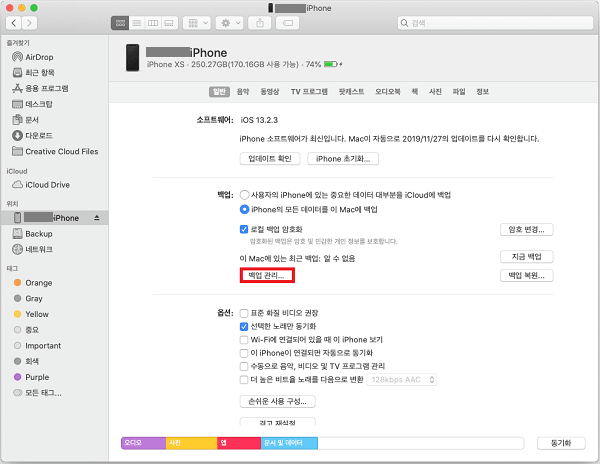Click the edit tags toolbar icon
600x464 pixels.
coord(287,23)
